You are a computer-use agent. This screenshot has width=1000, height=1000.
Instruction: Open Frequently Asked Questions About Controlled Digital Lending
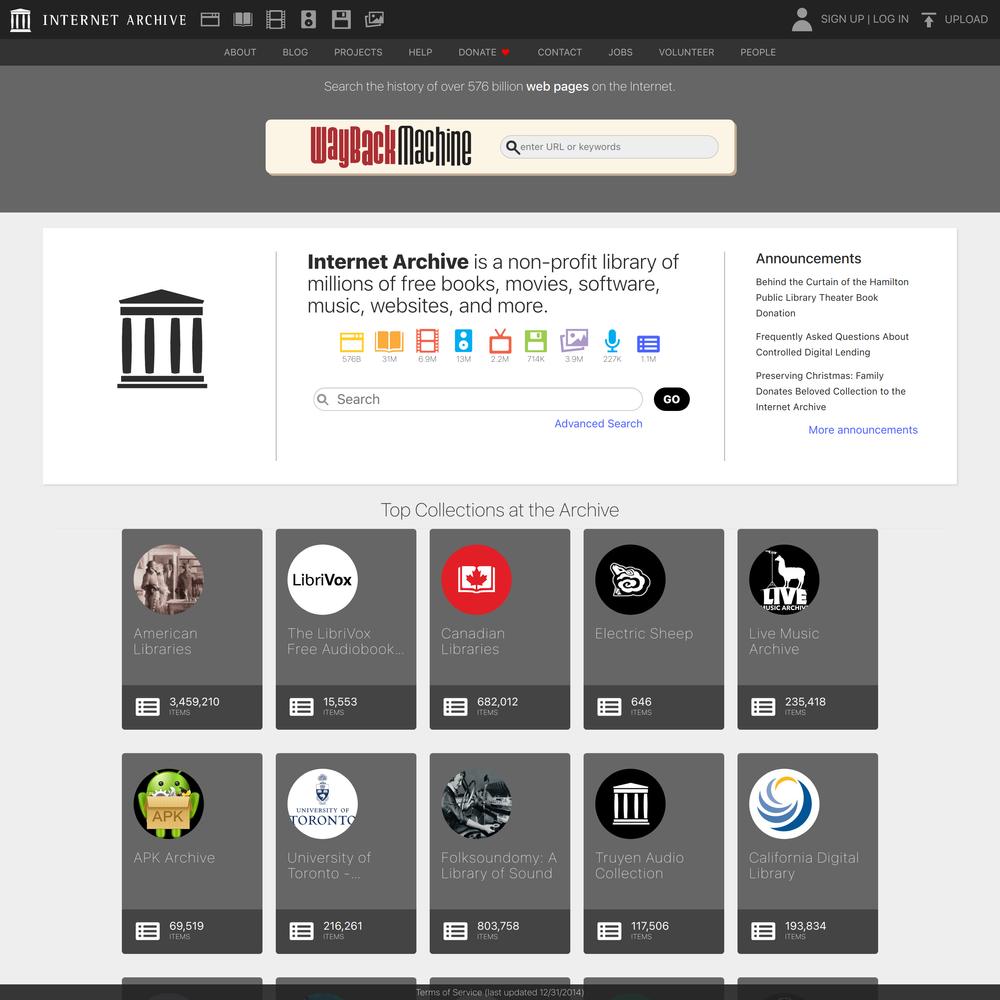(832, 344)
